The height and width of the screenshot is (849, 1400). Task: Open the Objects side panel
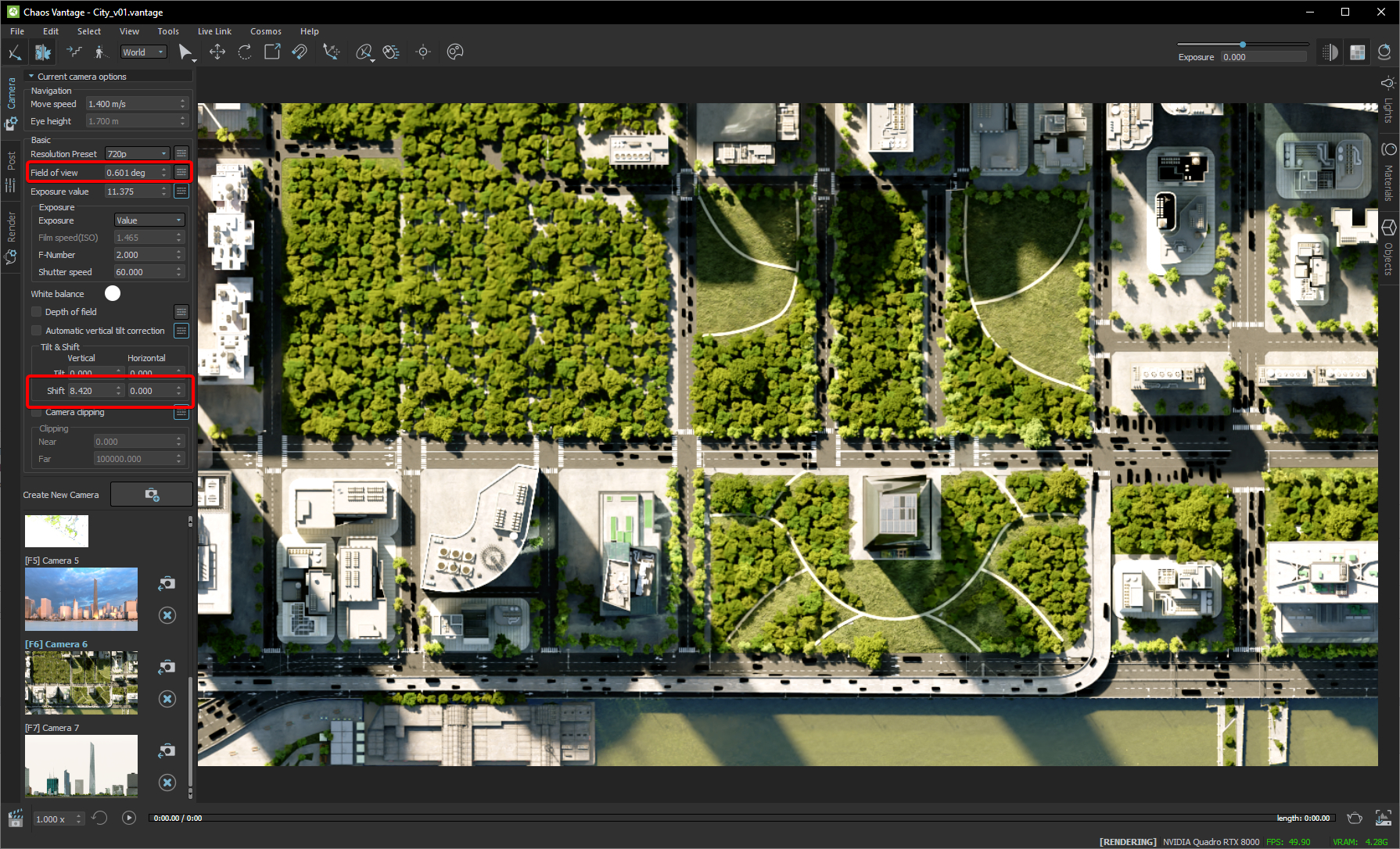click(x=1388, y=247)
